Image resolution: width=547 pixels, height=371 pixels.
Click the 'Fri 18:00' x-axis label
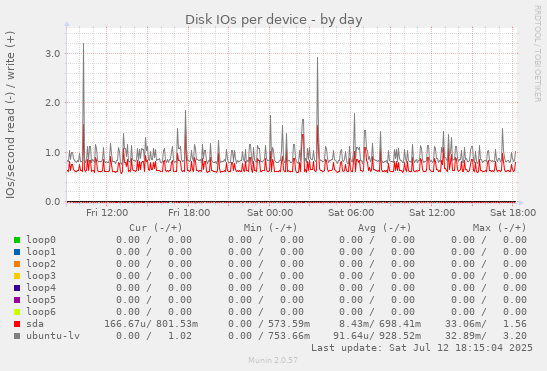[x=189, y=213]
